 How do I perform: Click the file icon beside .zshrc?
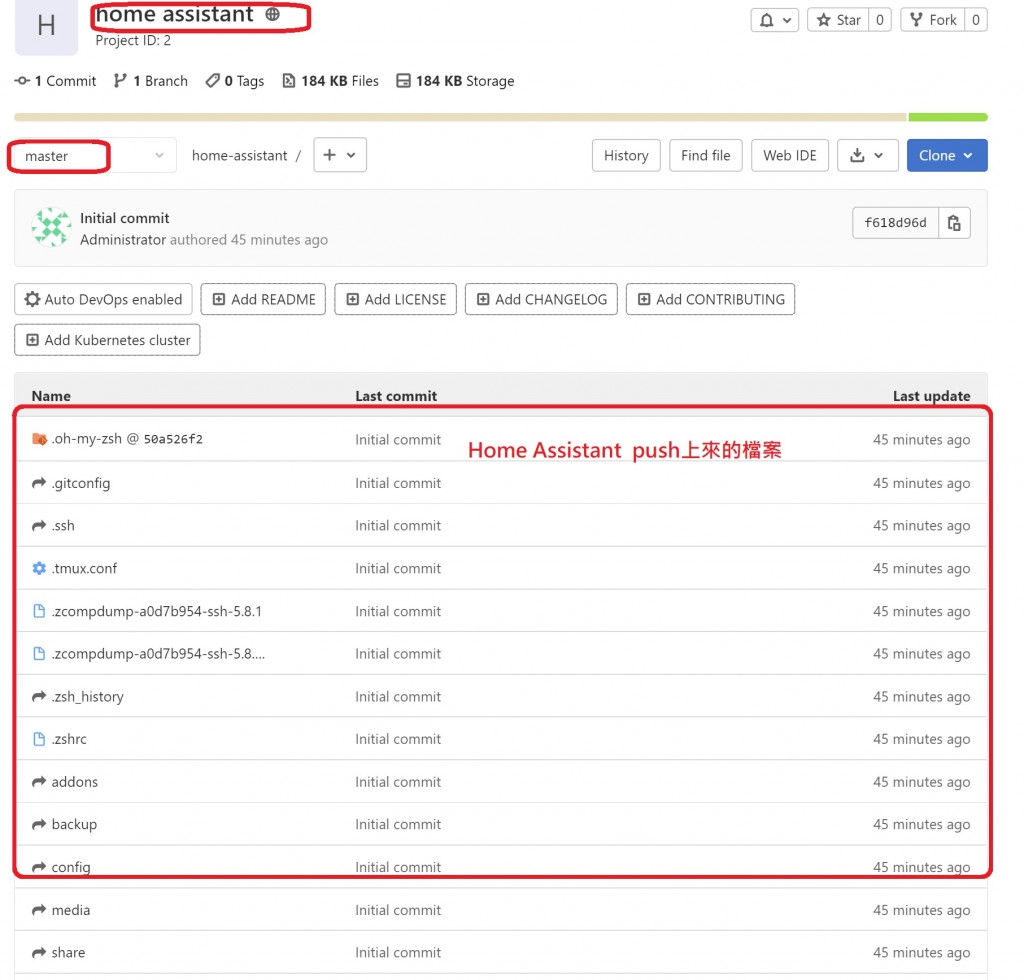[x=39, y=739]
